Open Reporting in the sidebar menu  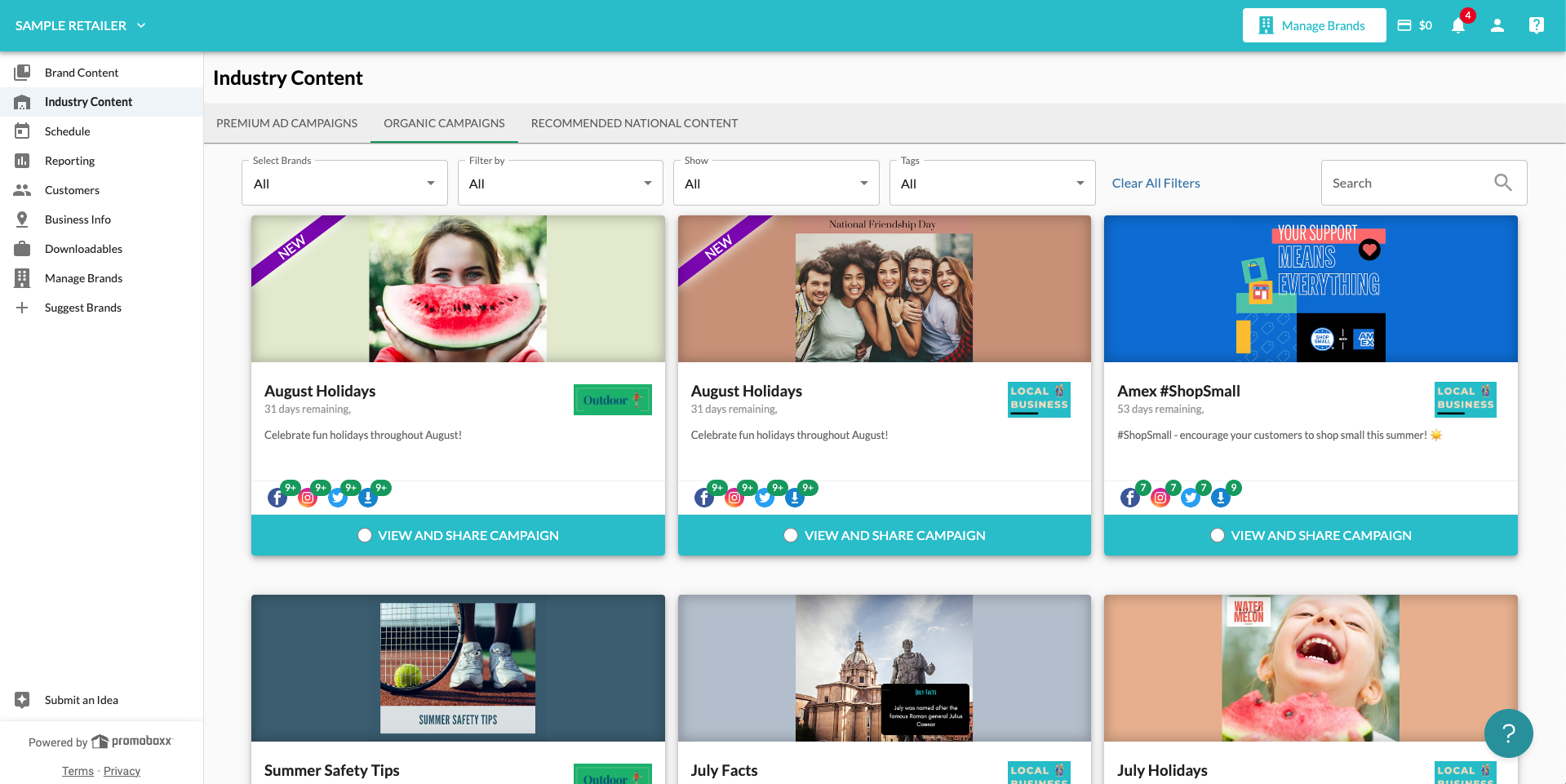pyautogui.click(x=101, y=161)
